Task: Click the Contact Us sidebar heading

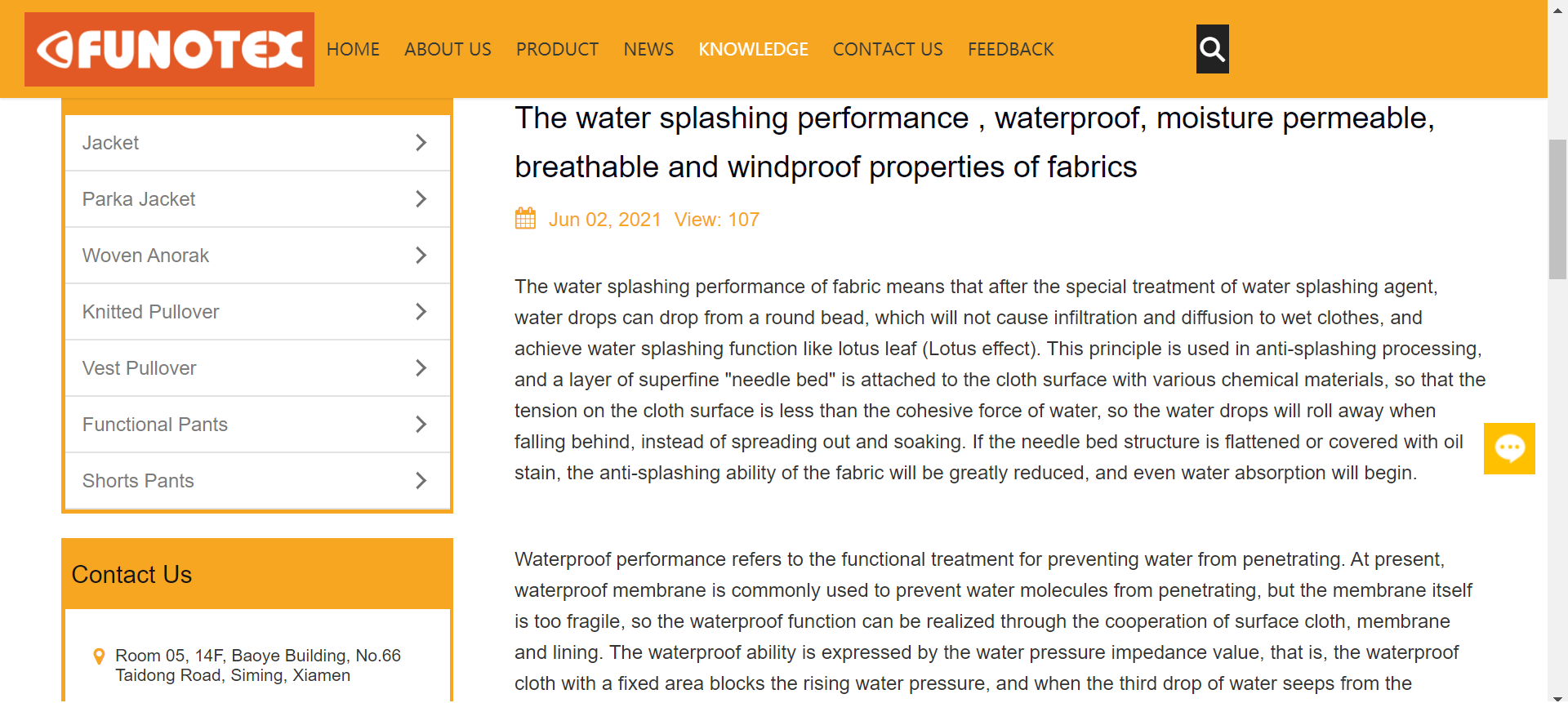Action: (x=131, y=575)
